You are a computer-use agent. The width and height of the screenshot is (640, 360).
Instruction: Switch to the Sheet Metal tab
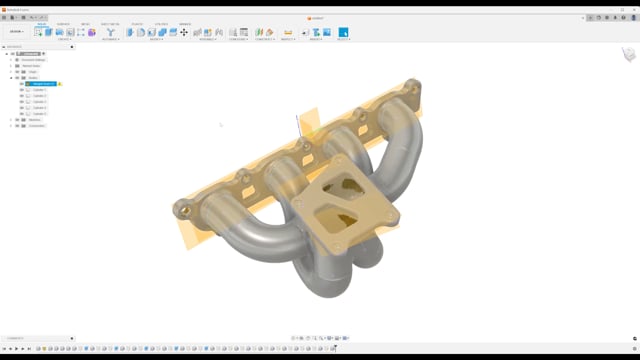pyautogui.click(x=110, y=24)
